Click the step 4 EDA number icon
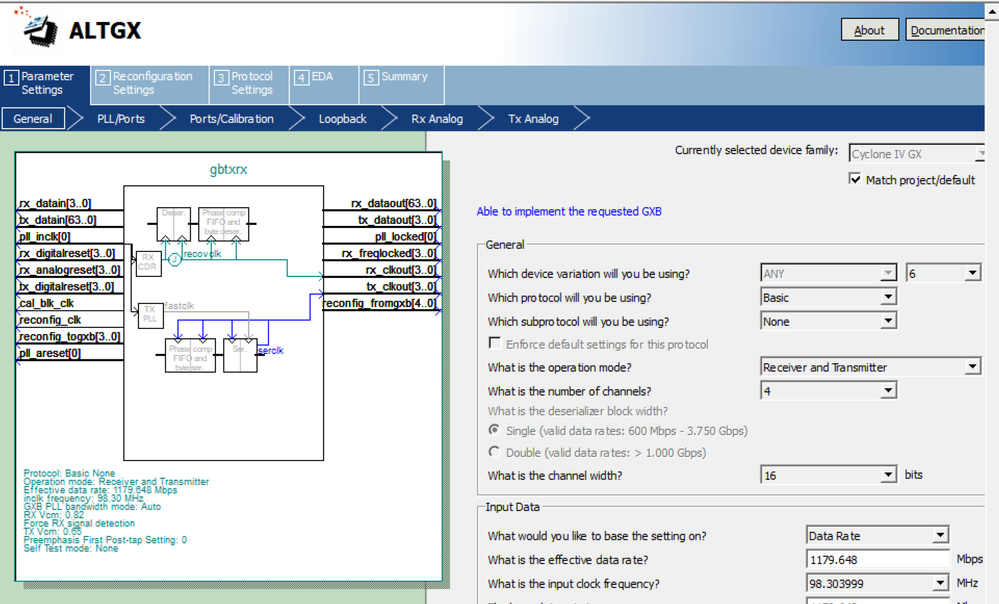 [301, 78]
